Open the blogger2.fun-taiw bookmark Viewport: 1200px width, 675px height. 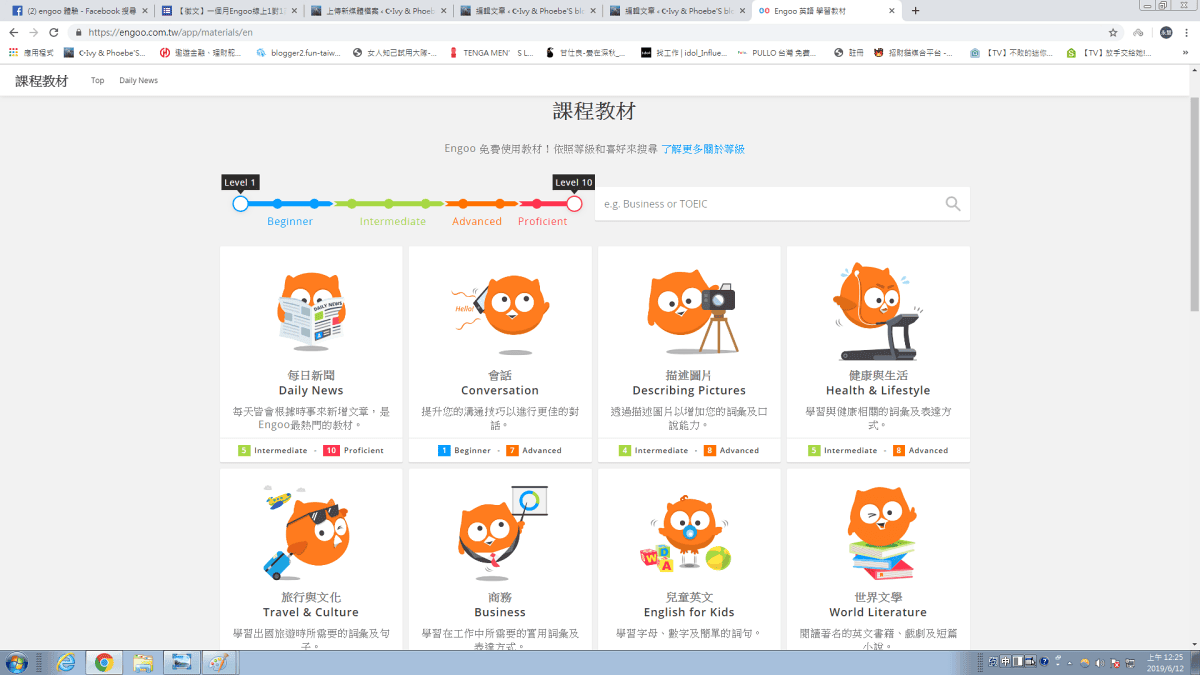click(298, 53)
